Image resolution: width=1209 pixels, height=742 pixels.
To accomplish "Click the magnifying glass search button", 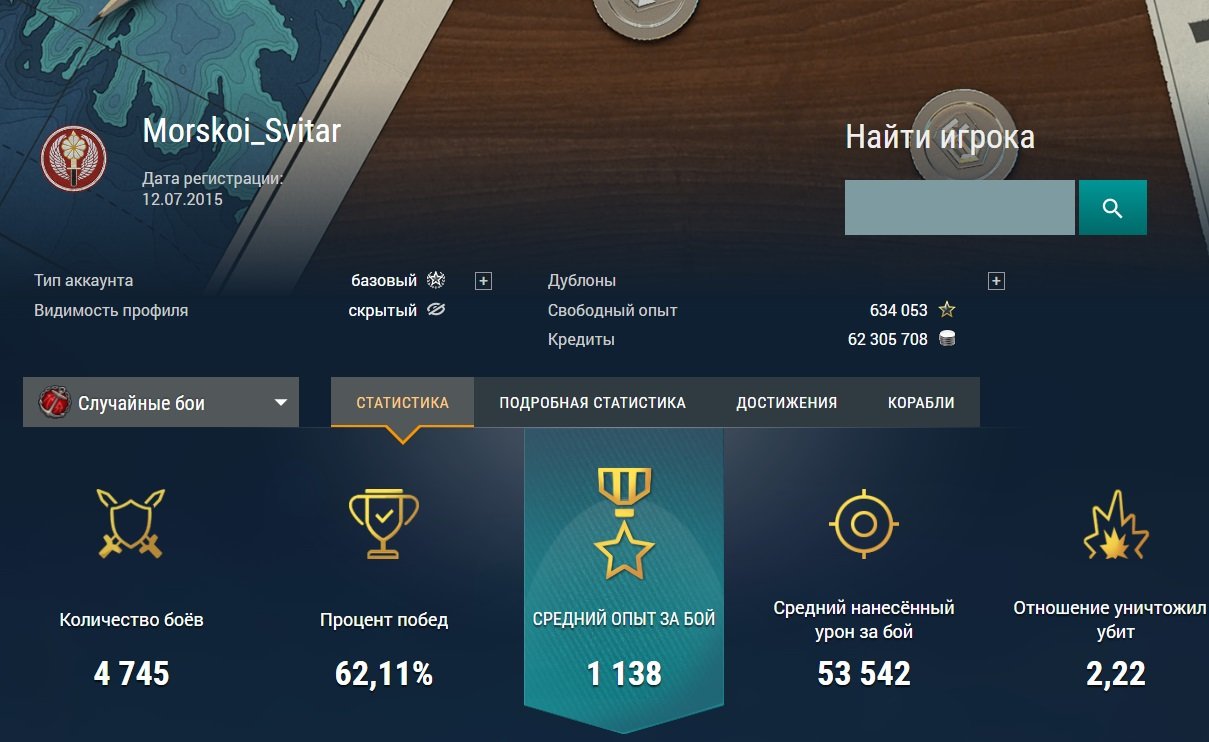I will (x=1112, y=208).
